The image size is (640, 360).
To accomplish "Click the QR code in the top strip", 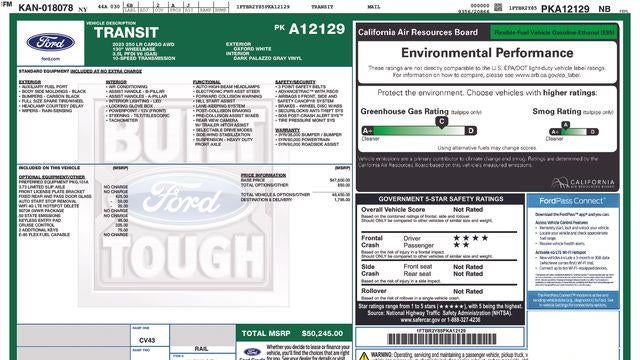I will point(498,7).
